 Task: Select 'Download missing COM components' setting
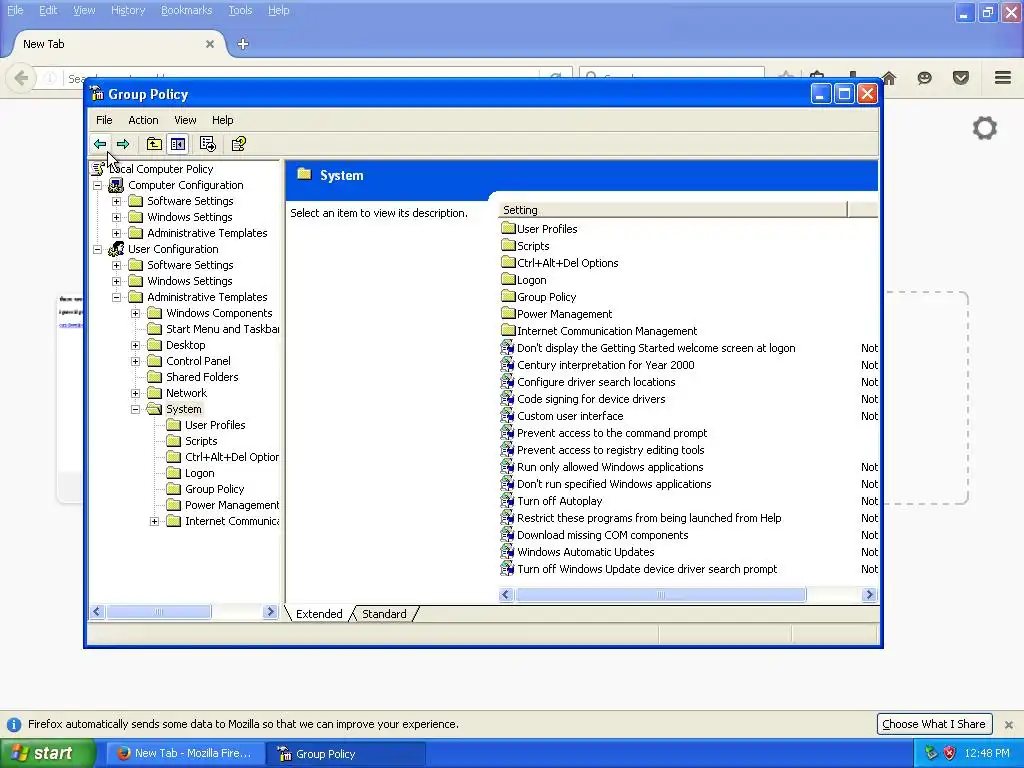pos(602,535)
